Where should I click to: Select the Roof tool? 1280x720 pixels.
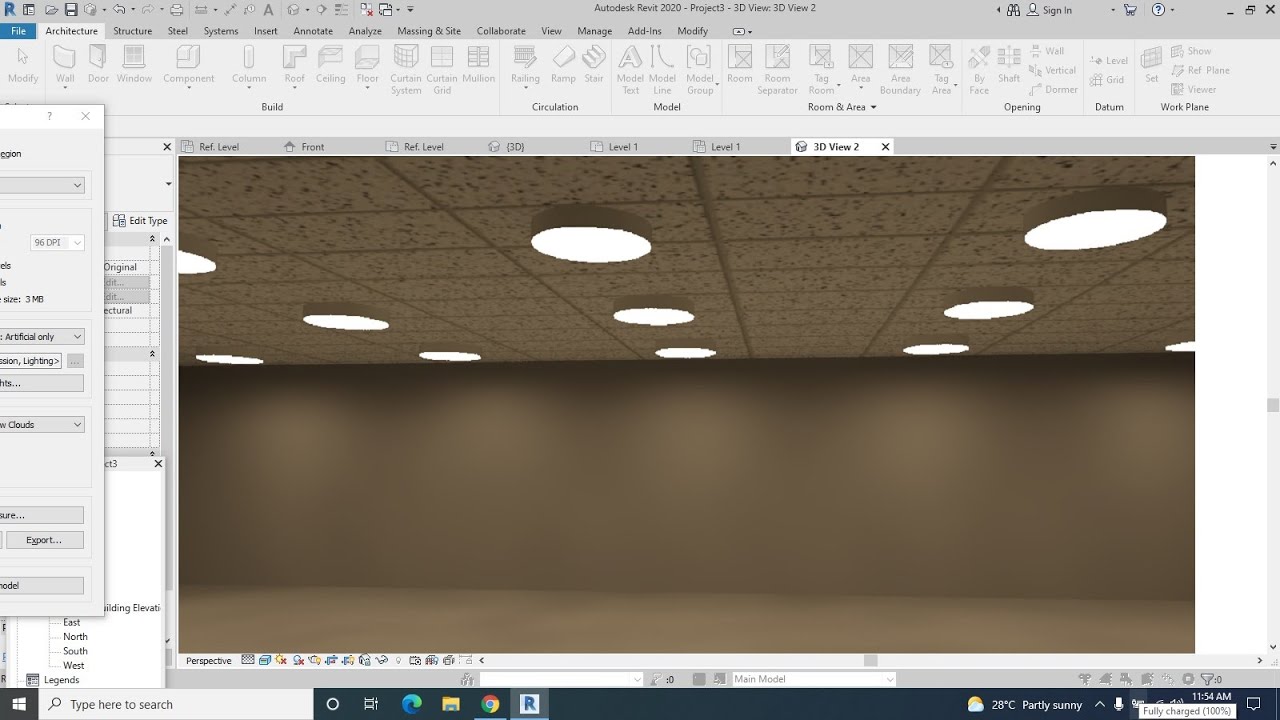coord(294,65)
